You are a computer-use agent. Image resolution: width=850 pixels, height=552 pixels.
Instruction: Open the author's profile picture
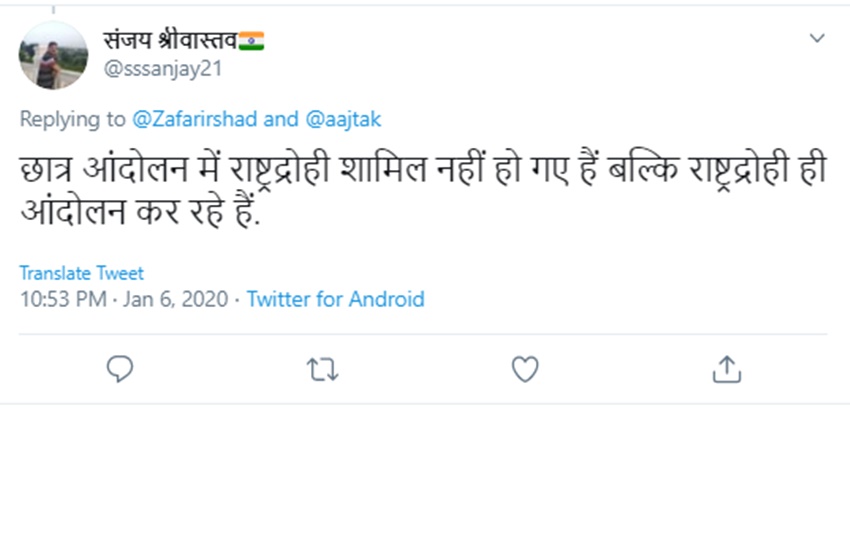point(53,55)
